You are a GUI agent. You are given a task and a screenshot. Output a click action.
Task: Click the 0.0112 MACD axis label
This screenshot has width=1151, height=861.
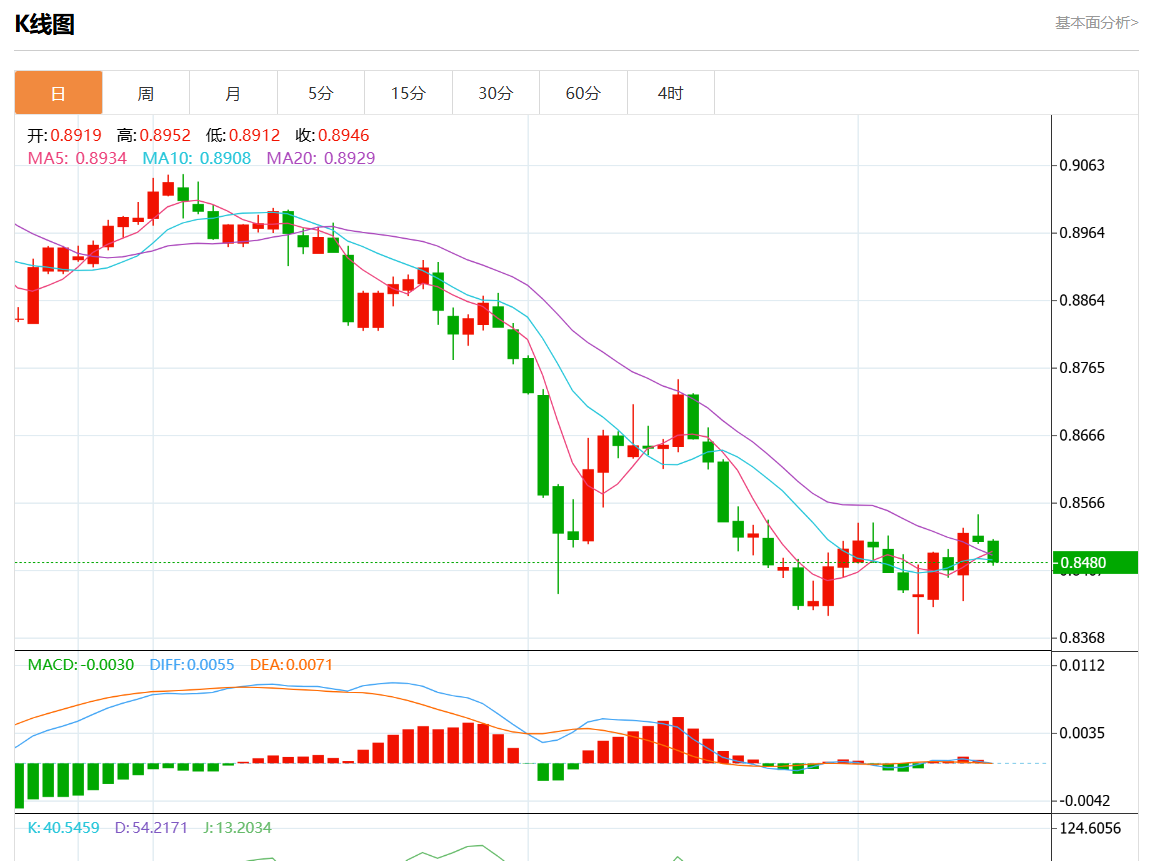click(1082, 666)
